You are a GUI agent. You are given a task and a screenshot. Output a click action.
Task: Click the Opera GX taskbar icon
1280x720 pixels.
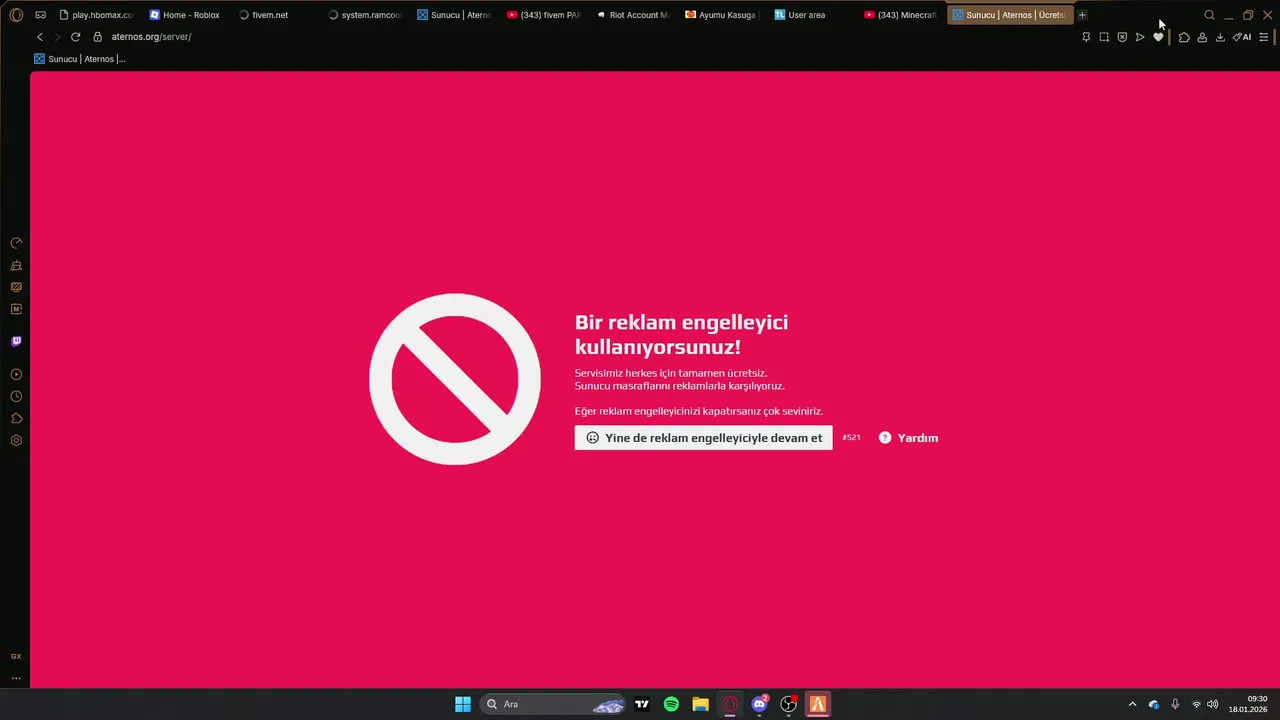pyautogui.click(x=730, y=704)
